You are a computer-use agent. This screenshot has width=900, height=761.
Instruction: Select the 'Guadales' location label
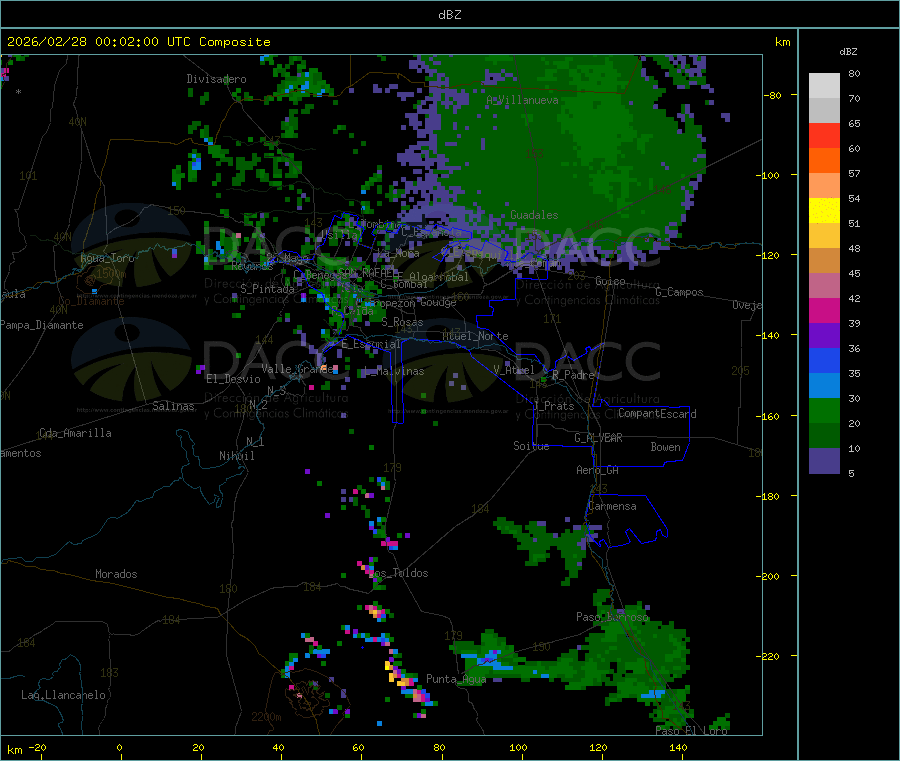click(x=534, y=215)
